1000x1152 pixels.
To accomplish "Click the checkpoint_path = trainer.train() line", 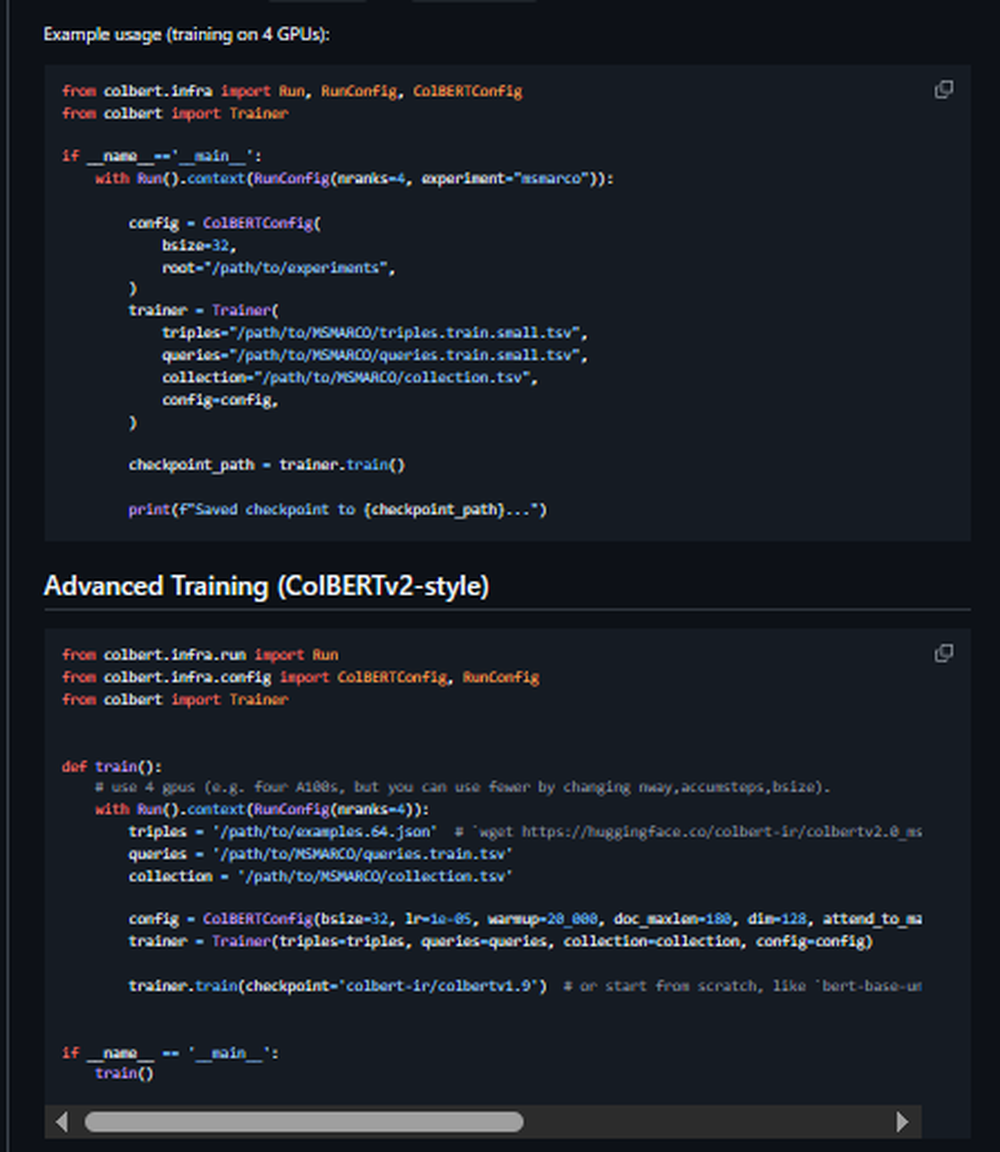I will [266, 464].
